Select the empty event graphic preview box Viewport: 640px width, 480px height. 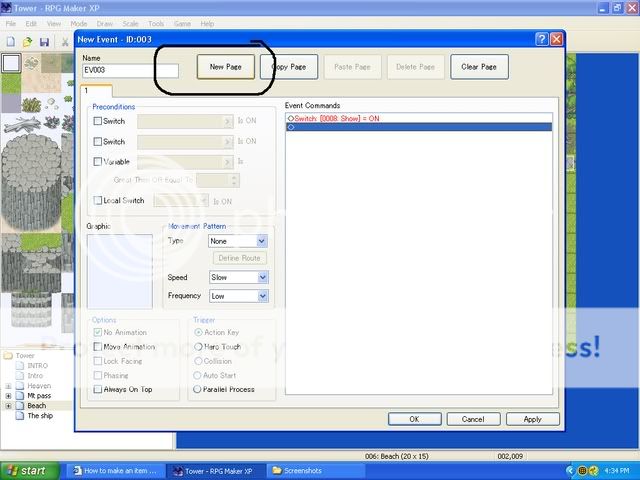pos(119,271)
